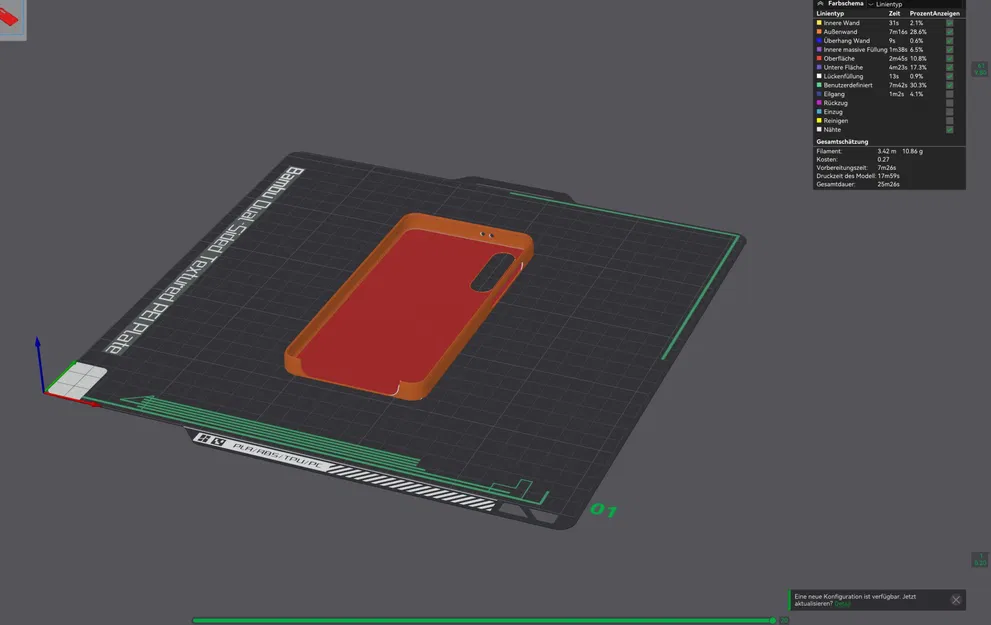Open the Detail link in update notification
Image resolution: width=991 pixels, height=625 pixels.
click(x=842, y=604)
